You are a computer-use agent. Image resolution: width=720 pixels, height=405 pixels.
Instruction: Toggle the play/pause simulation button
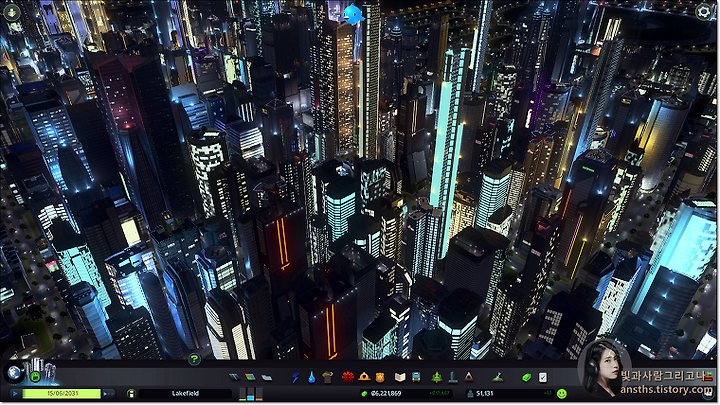[15, 394]
